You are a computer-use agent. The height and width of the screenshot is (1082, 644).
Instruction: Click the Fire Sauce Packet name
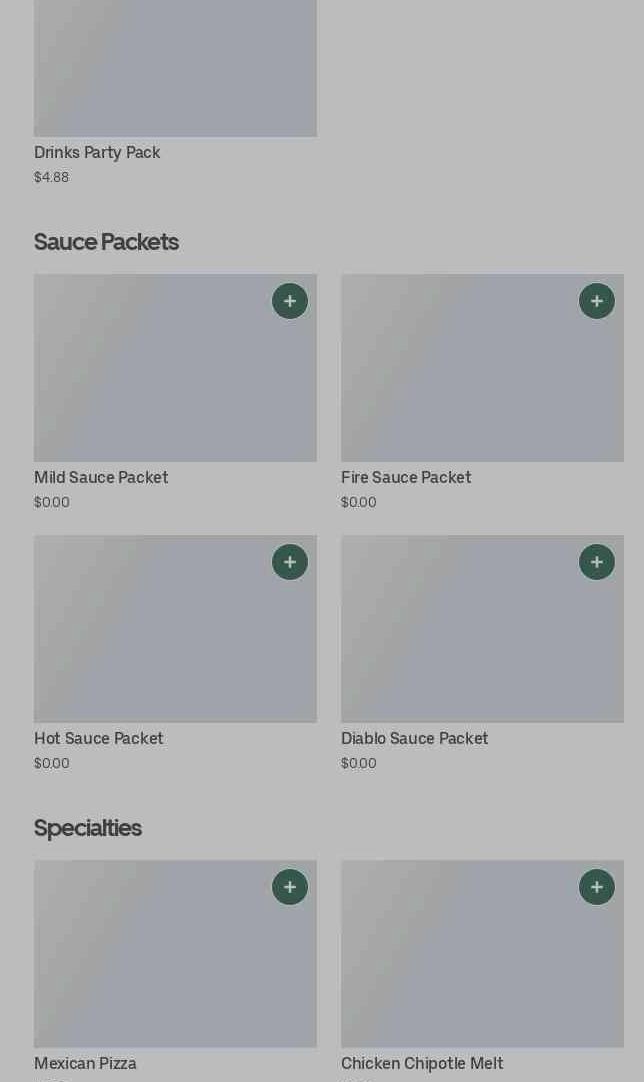(406, 478)
